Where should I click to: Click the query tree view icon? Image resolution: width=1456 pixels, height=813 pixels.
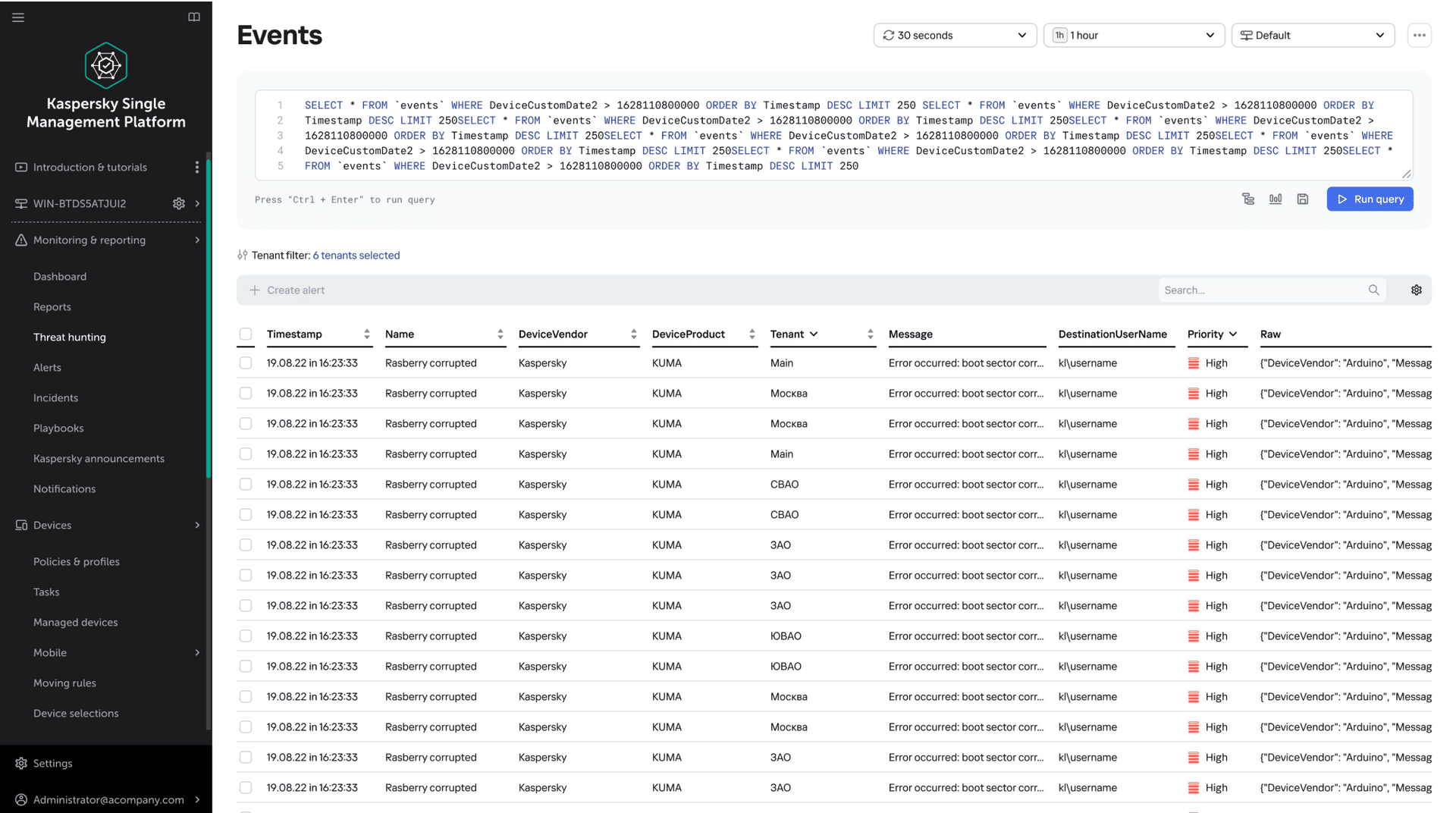click(1248, 199)
